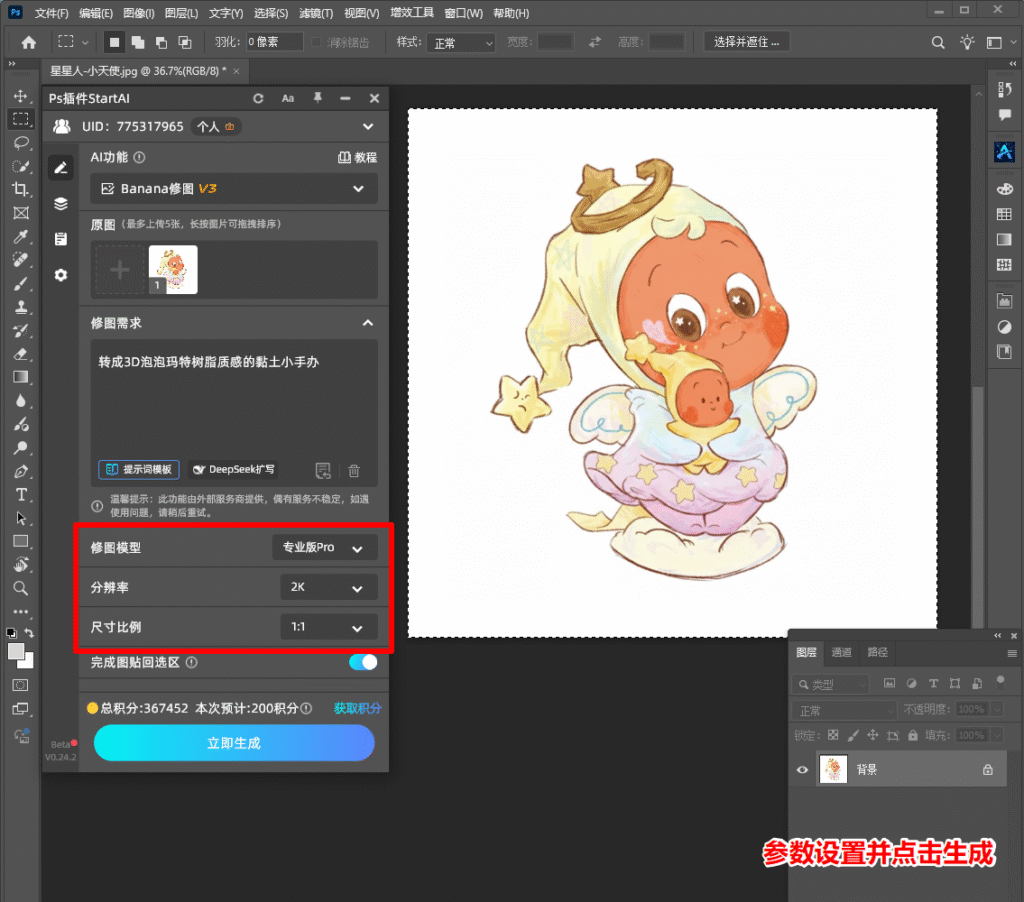This screenshot has width=1024, height=902.
Task: Open the 修图模型 专业版Pro dropdown
Action: point(325,547)
